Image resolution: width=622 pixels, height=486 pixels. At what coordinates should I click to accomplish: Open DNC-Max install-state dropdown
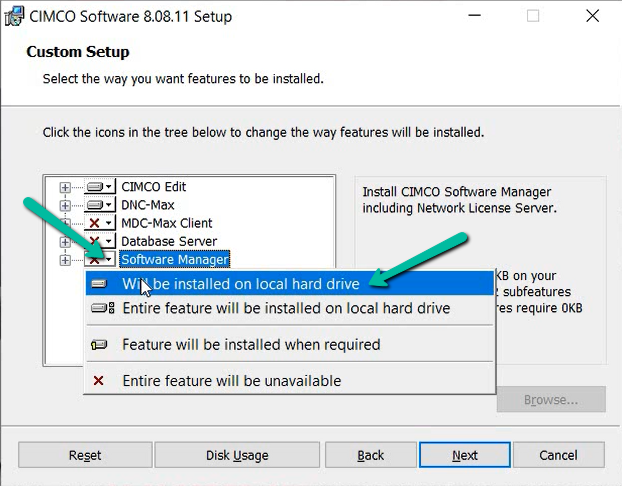pos(100,205)
